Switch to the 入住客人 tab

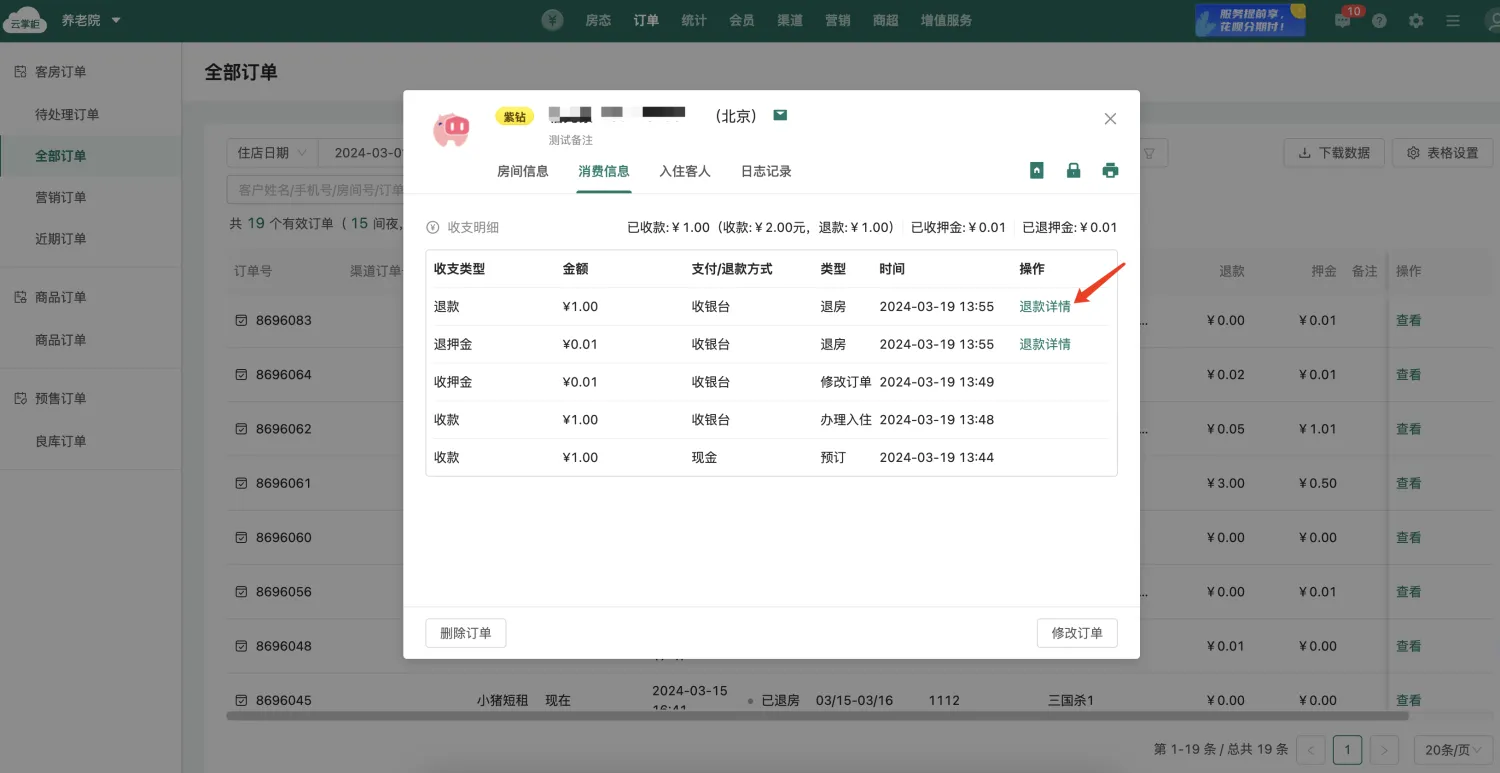click(x=685, y=171)
